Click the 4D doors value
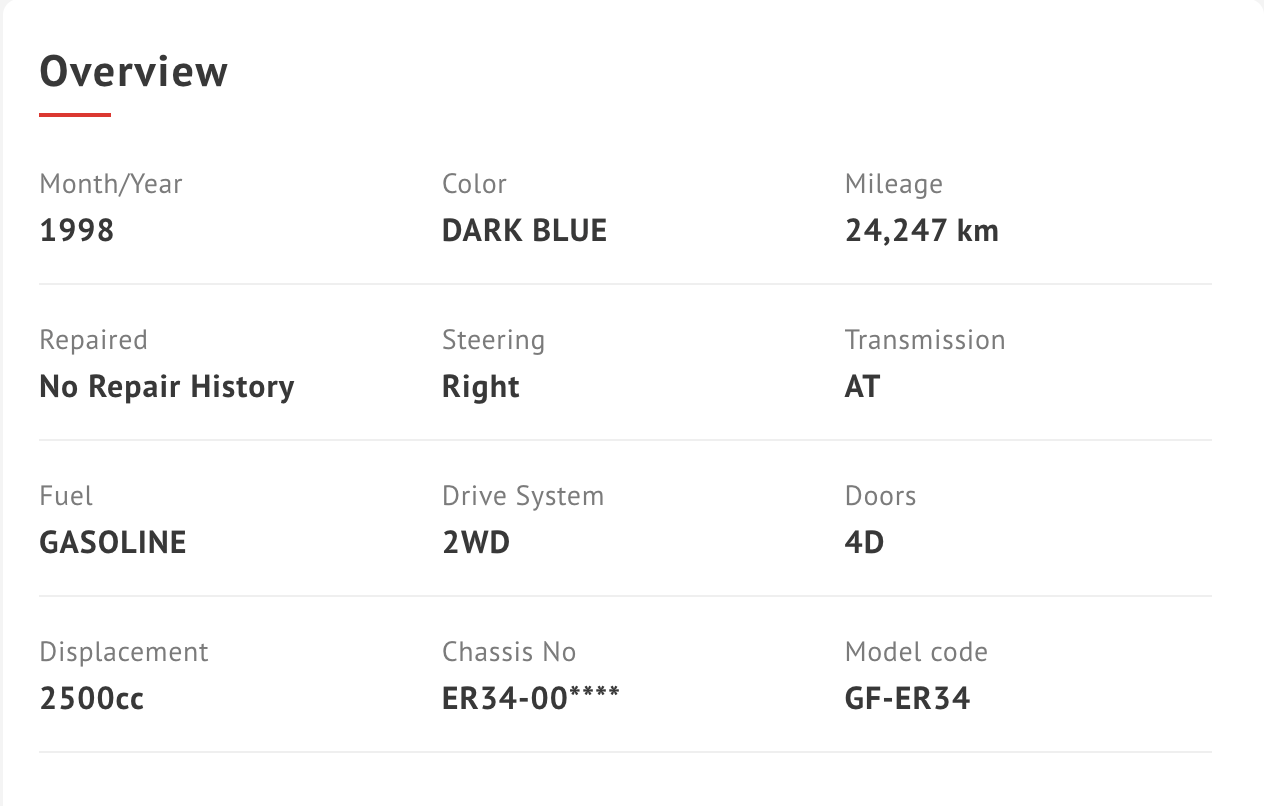This screenshot has height=806, width=1264. [865, 543]
